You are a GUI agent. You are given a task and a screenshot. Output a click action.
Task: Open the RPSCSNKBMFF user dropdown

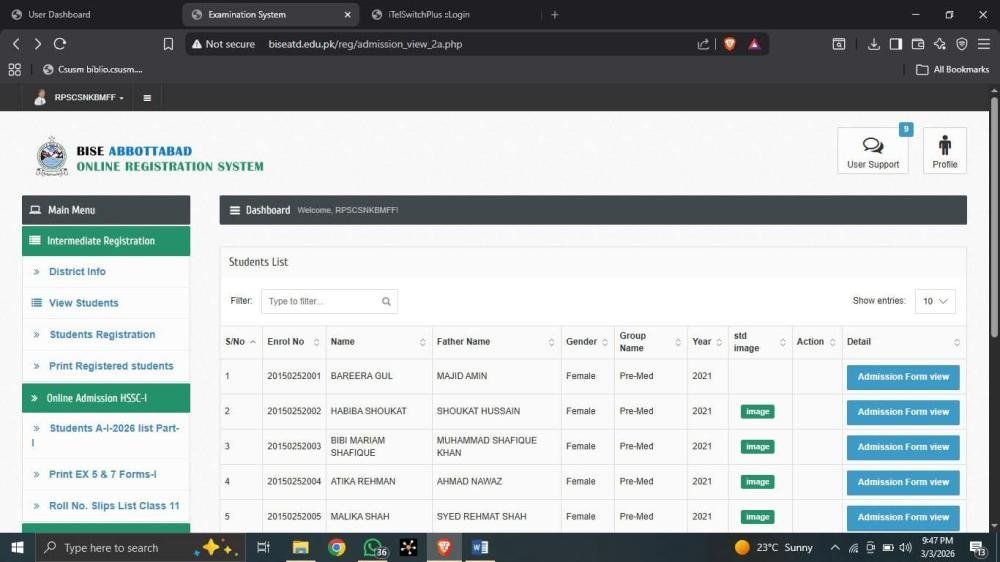pos(80,98)
